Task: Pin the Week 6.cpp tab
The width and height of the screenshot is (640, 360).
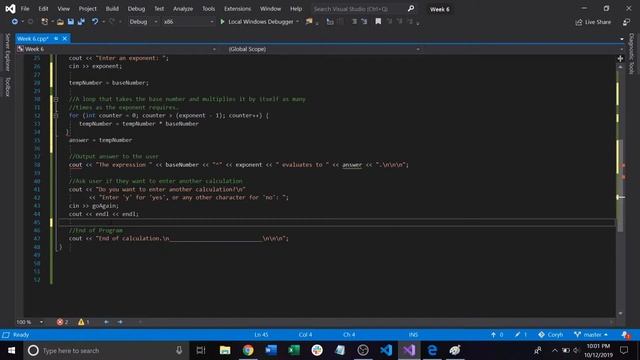Action: pyautogui.click(x=56, y=38)
